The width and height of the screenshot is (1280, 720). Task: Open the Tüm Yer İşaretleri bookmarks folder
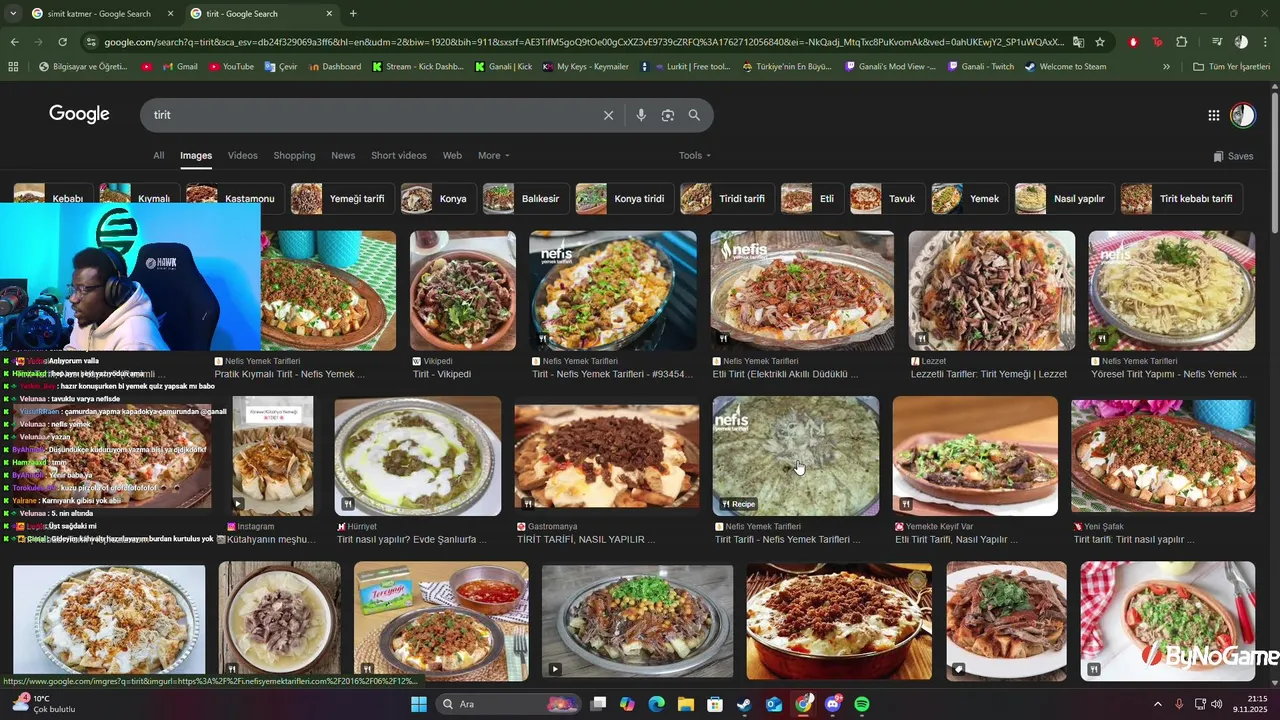tap(1231, 67)
